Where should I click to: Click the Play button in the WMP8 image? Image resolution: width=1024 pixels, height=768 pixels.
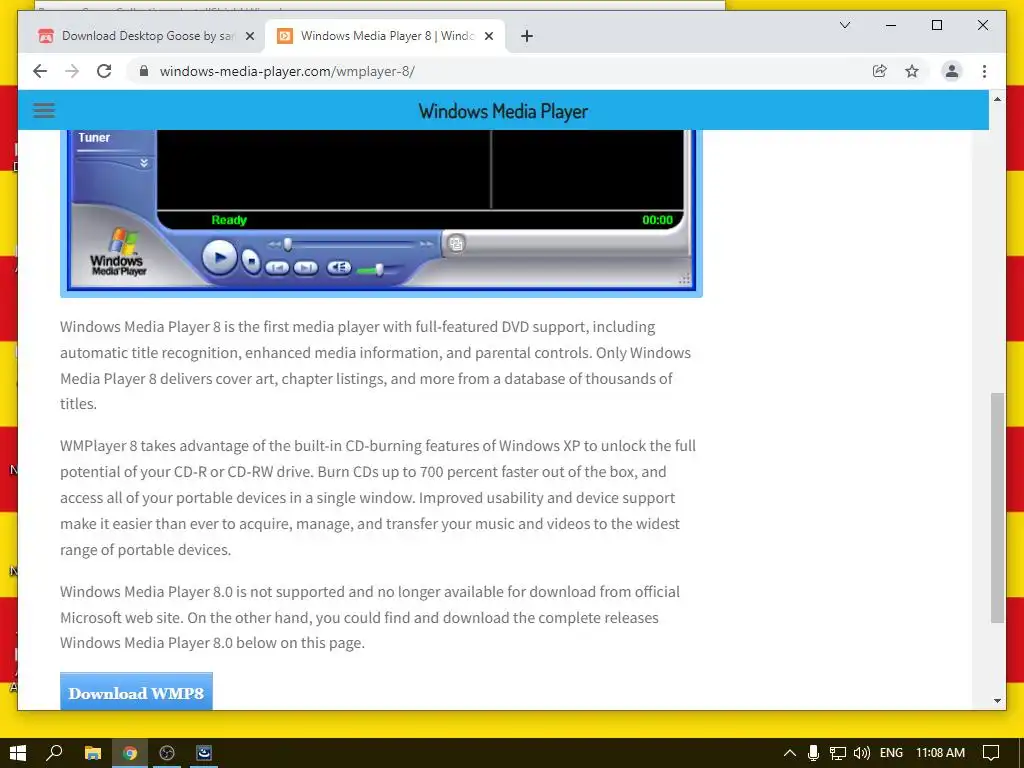[219, 257]
